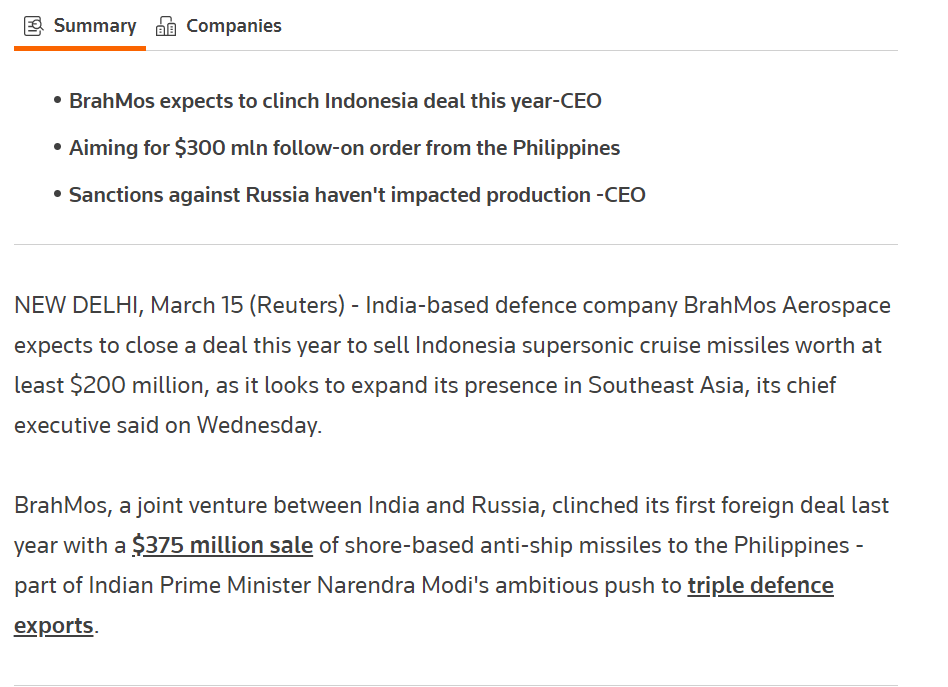Click the Summary tab document icon
Image resolution: width=948 pixels, height=687 pixels.
tap(34, 26)
